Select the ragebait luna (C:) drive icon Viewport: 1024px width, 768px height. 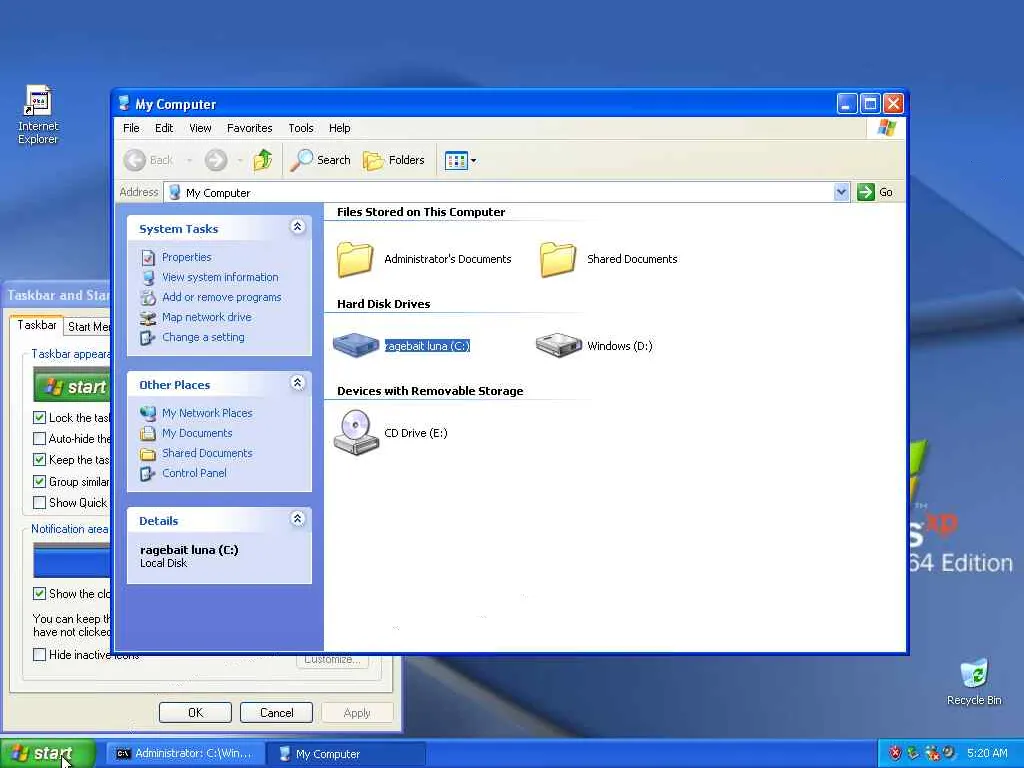coord(356,345)
